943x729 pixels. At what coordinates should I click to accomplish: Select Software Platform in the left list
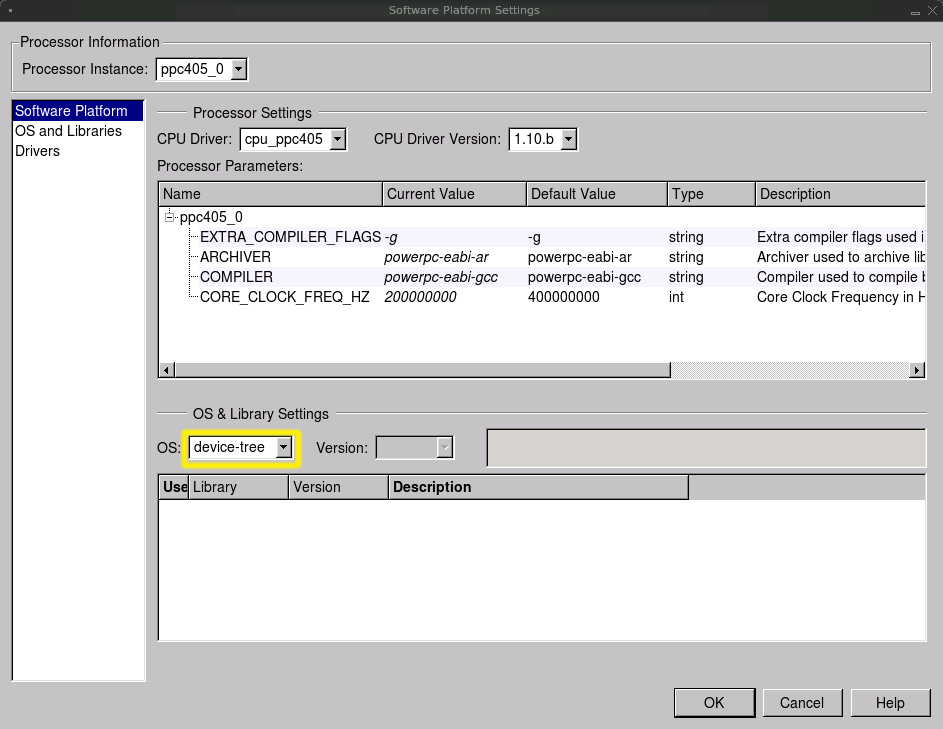coord(78,111)
